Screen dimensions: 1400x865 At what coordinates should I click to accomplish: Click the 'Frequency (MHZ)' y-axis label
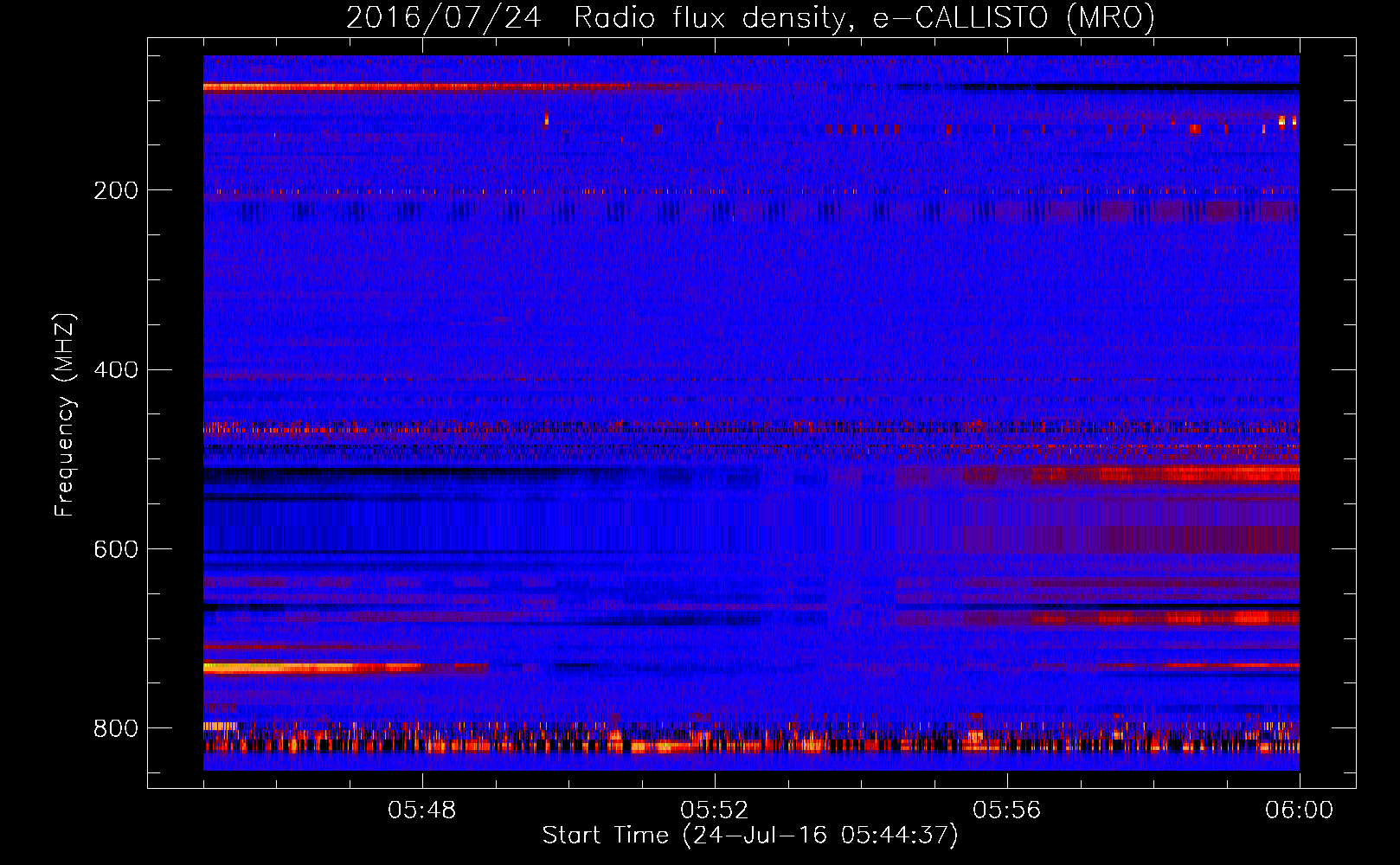[64, 415]
